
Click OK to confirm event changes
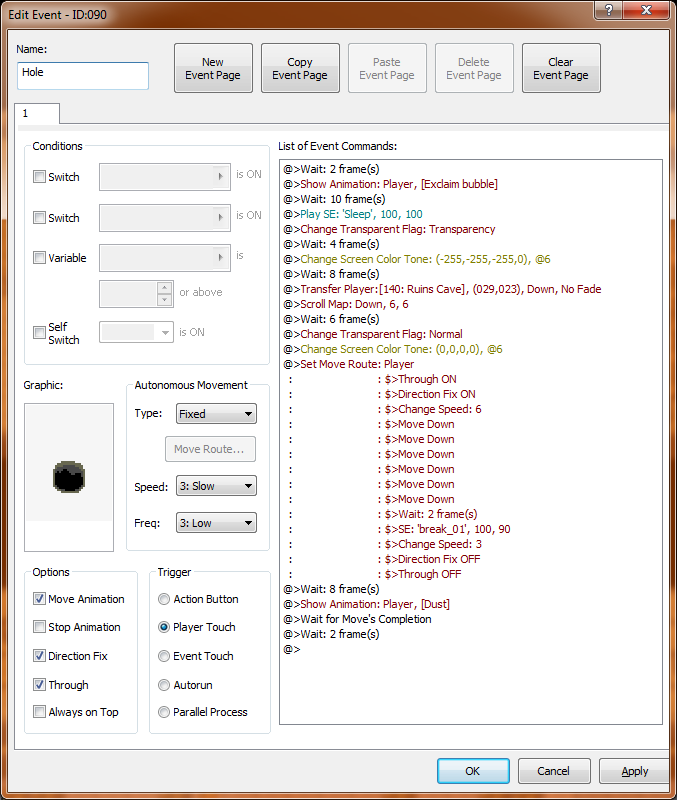473,771
